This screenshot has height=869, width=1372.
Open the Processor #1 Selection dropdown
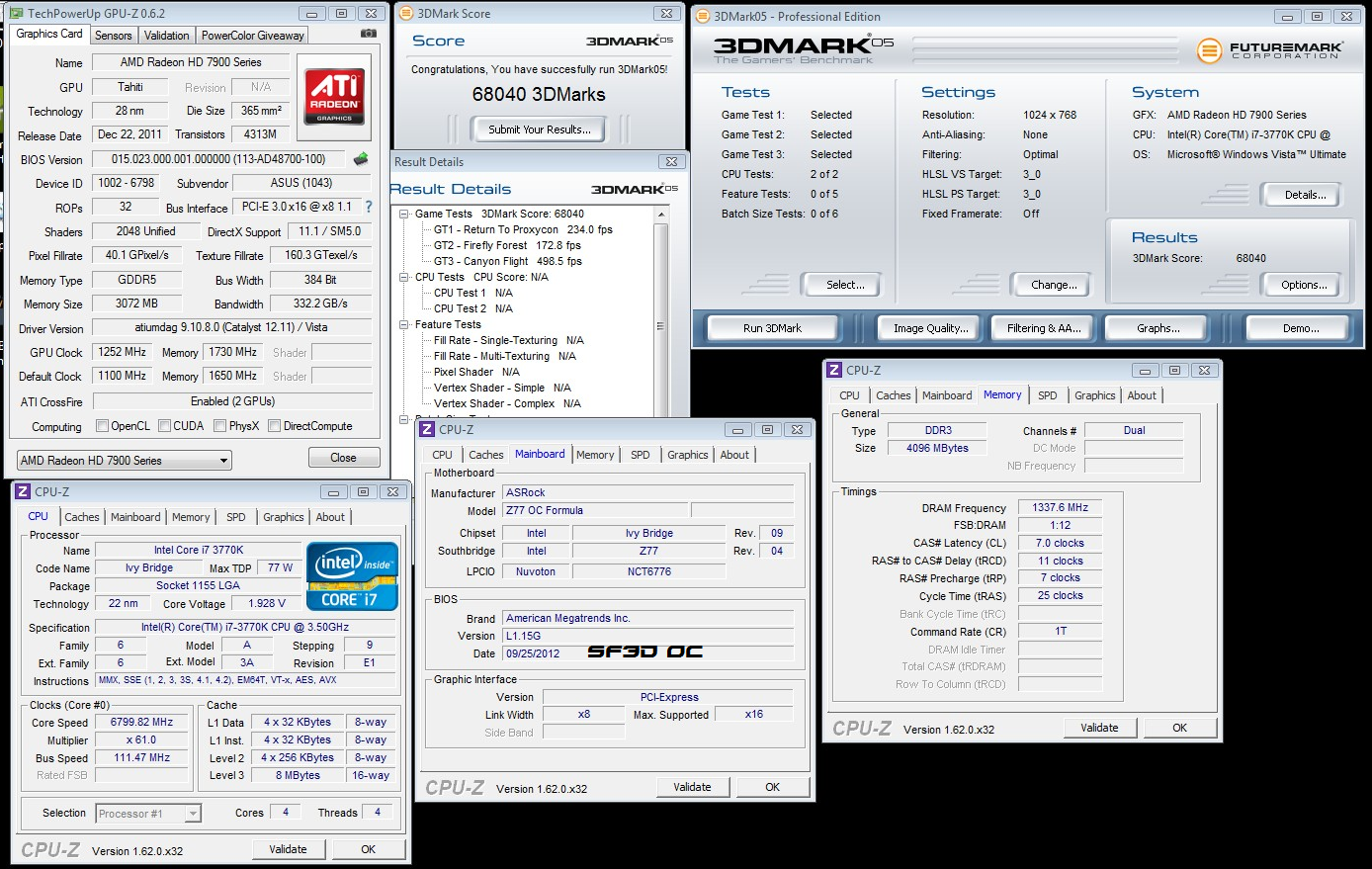(x=148, y=814)
